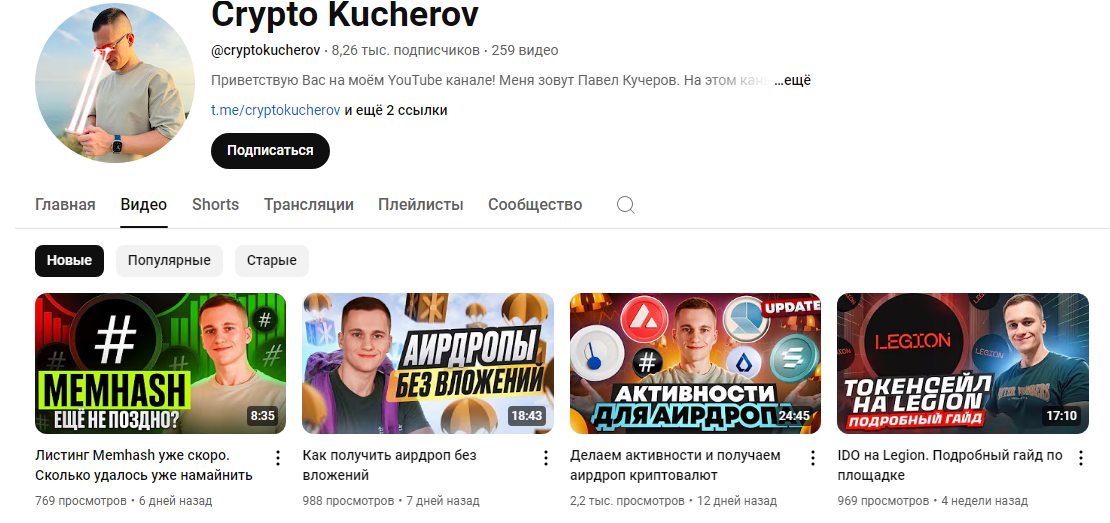Image resolution: width=1110 pixels, height=523 pixels.
Task: Click the Подписаться button
Action: (x=270, y=151)
